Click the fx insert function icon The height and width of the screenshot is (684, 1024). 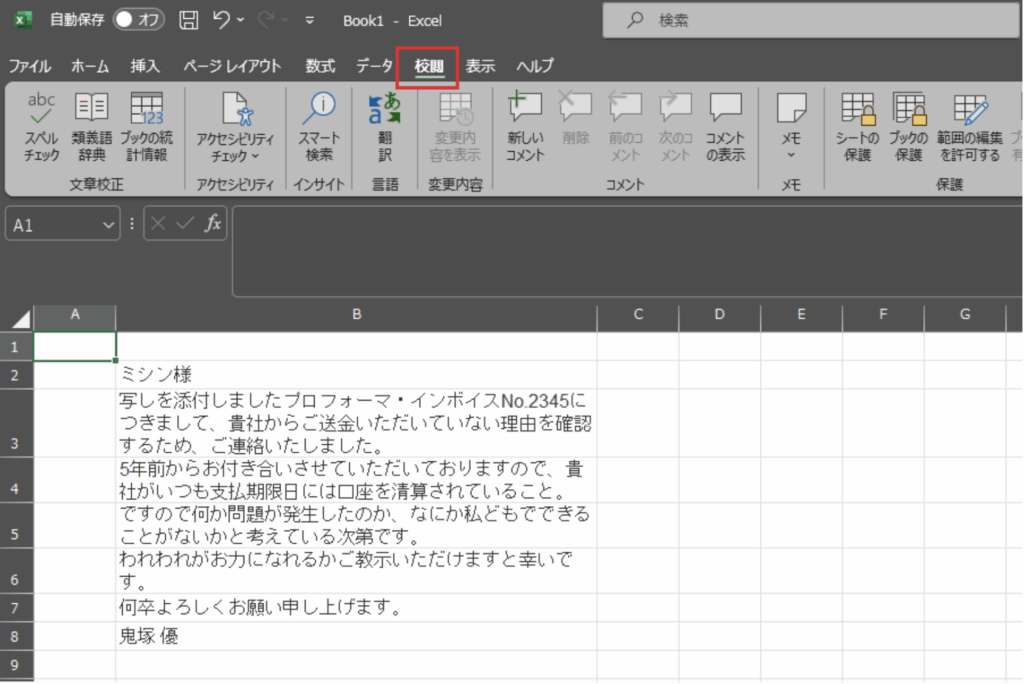tap(213, 224)
